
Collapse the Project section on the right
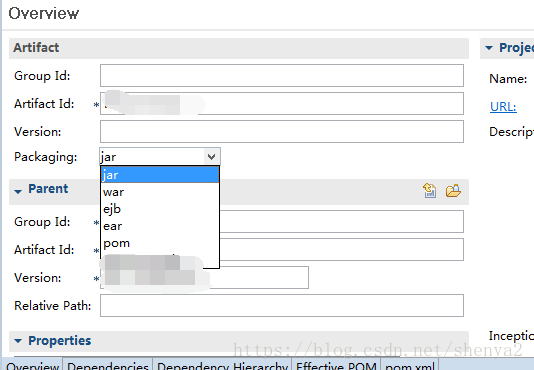(x=489, y=48)
